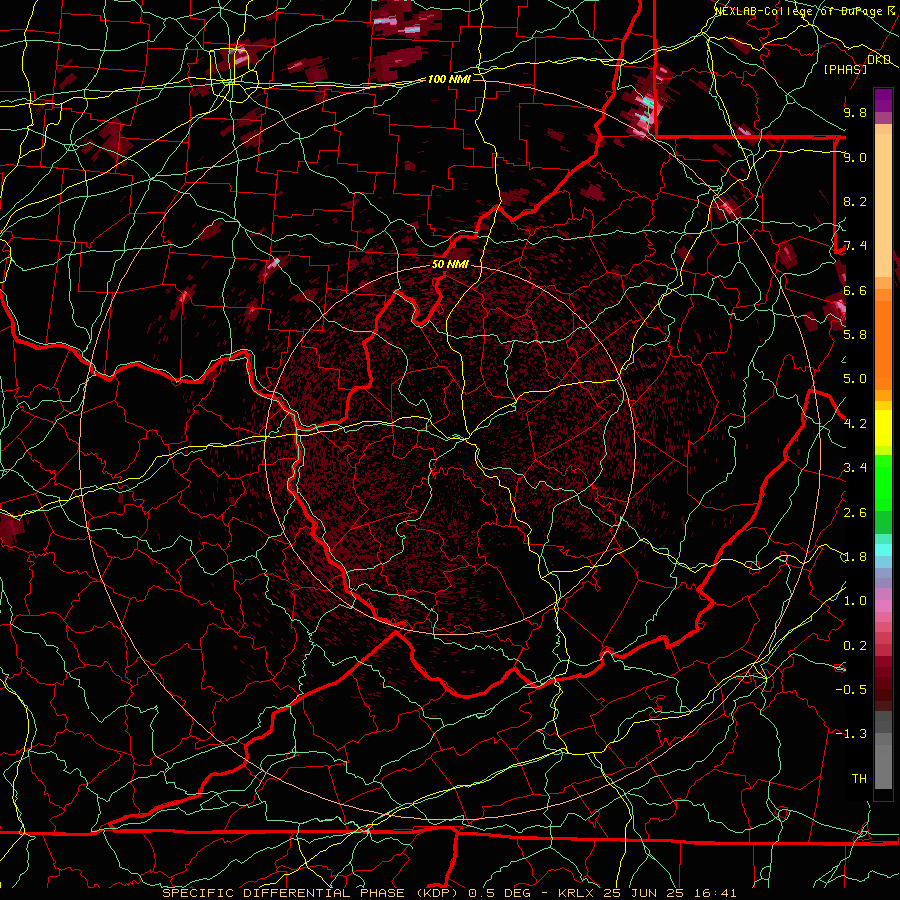Click the 100 NMI range ring label
Viewport: 900px width, 900px height.
tap(449, 79)
